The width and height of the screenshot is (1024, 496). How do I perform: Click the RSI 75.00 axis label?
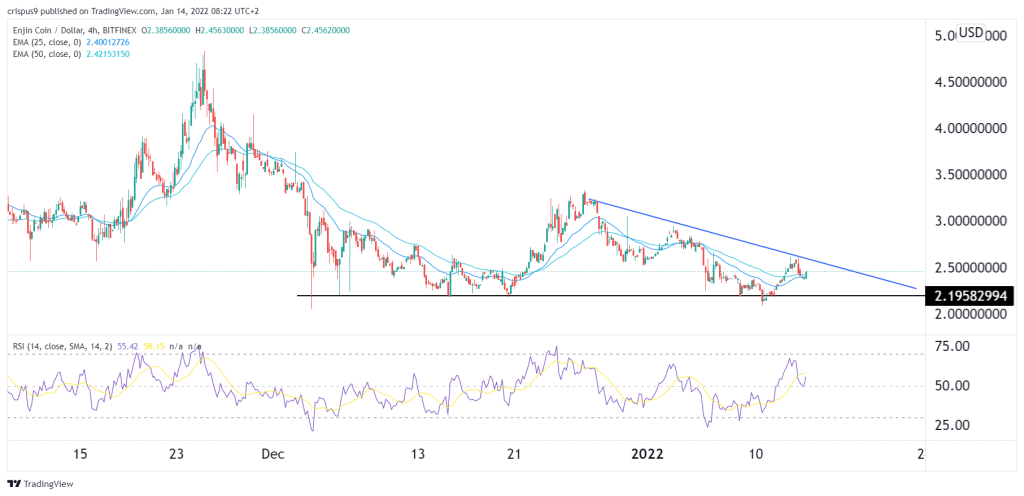(x=951, y=347)
